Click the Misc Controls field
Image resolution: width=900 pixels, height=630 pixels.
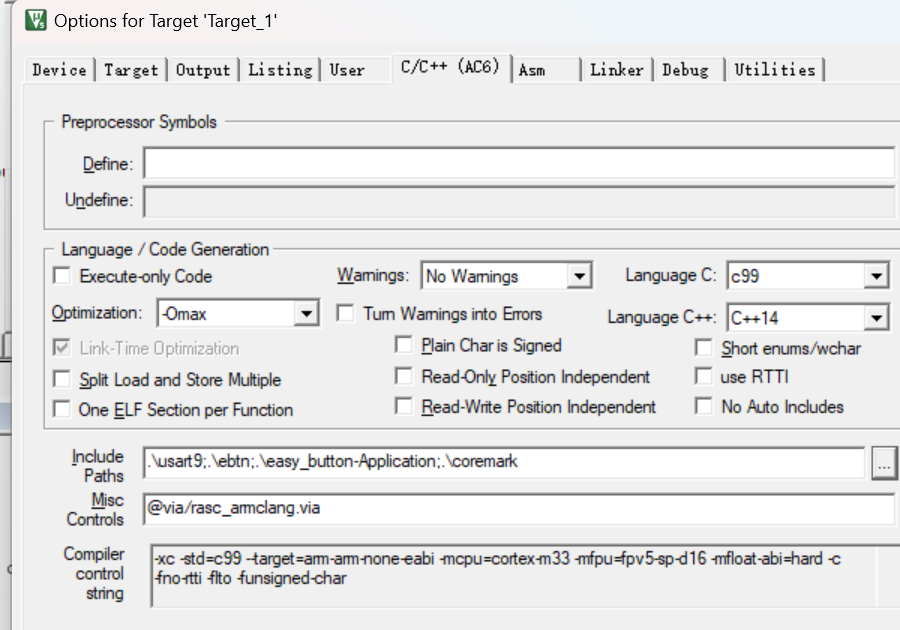(519, 508)
